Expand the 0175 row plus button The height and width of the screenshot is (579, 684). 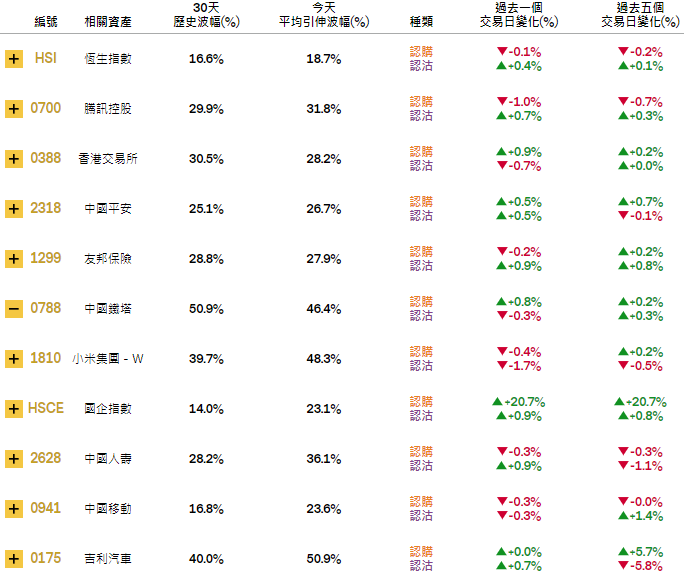[14, 558]
